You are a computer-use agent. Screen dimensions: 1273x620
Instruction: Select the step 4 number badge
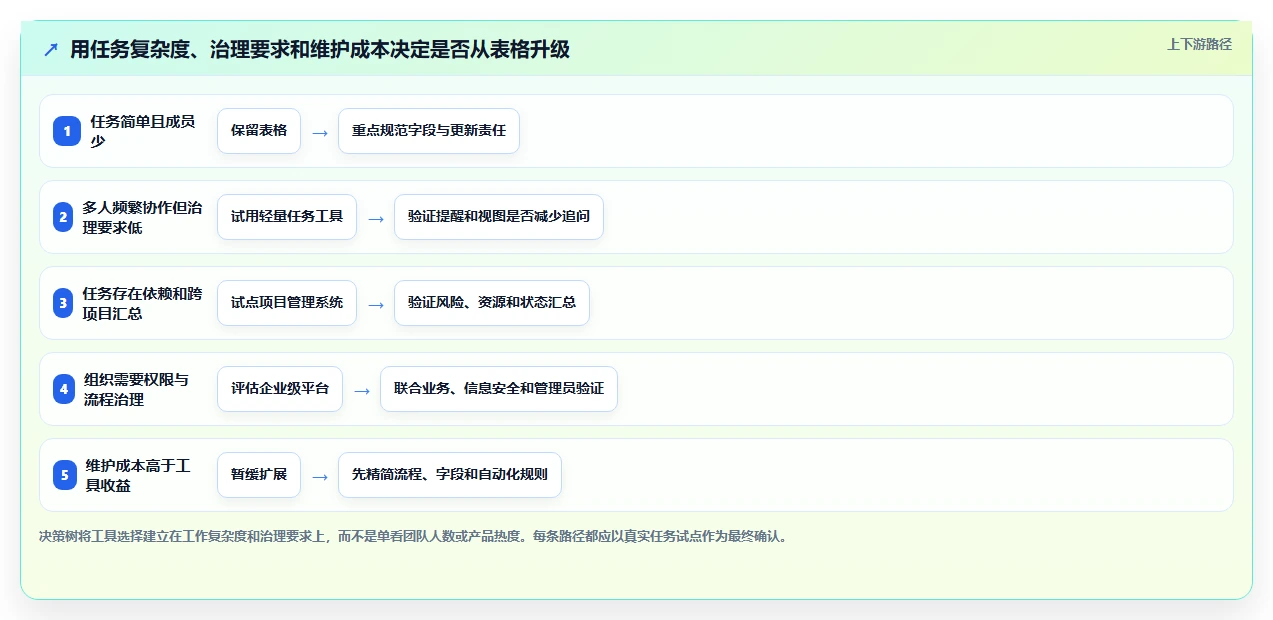(x=64, y=389)
